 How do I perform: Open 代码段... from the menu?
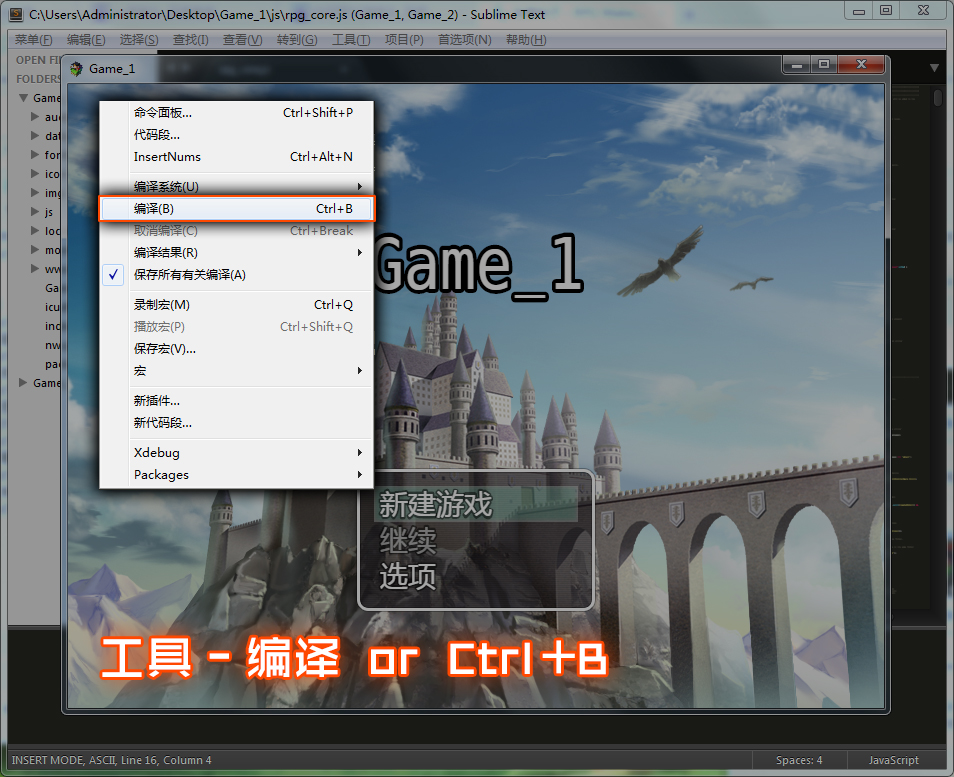point(237,134)
